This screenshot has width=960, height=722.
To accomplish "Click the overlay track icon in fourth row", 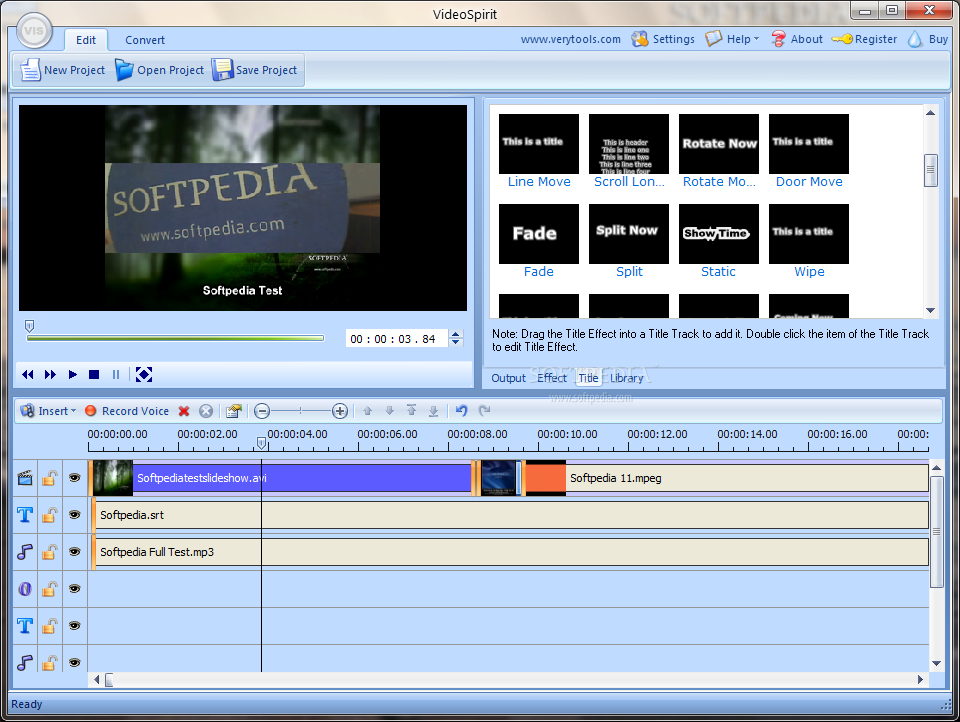I will tap(25, 589).
